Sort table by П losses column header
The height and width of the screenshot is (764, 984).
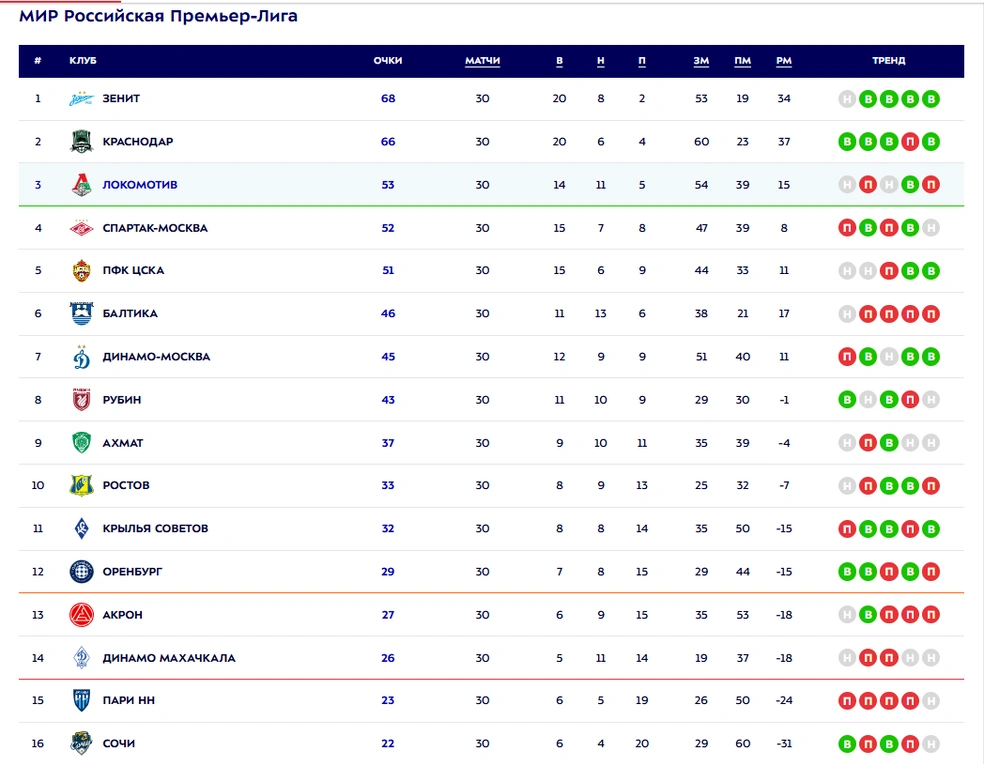click(642, 61)
